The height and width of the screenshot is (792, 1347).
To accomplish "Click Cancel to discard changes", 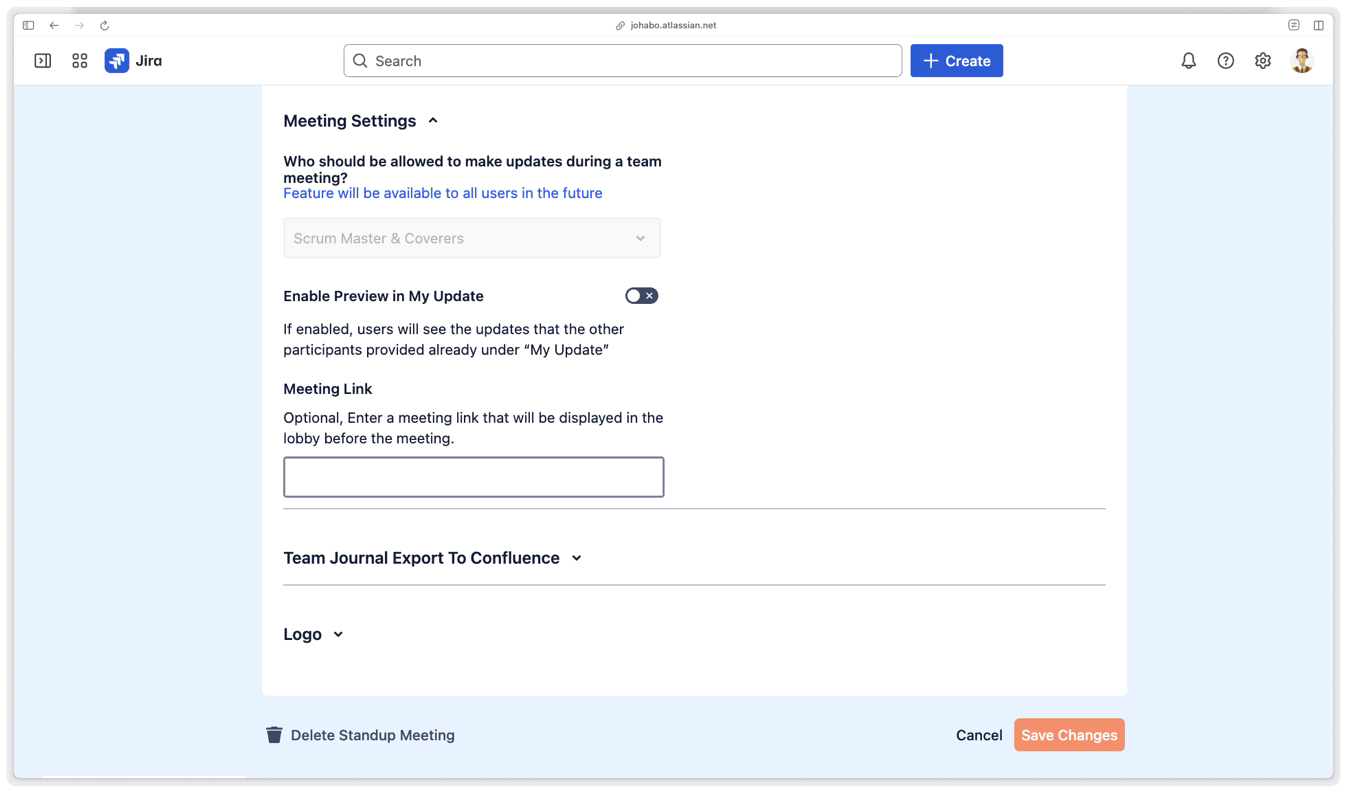I will (x=978, y=735).
